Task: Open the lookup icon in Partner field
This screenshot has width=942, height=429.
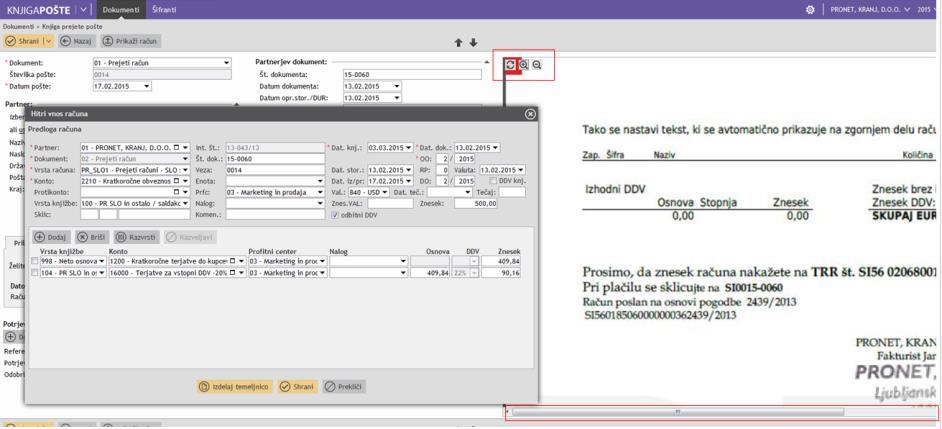Action: [x=176, y=147]
